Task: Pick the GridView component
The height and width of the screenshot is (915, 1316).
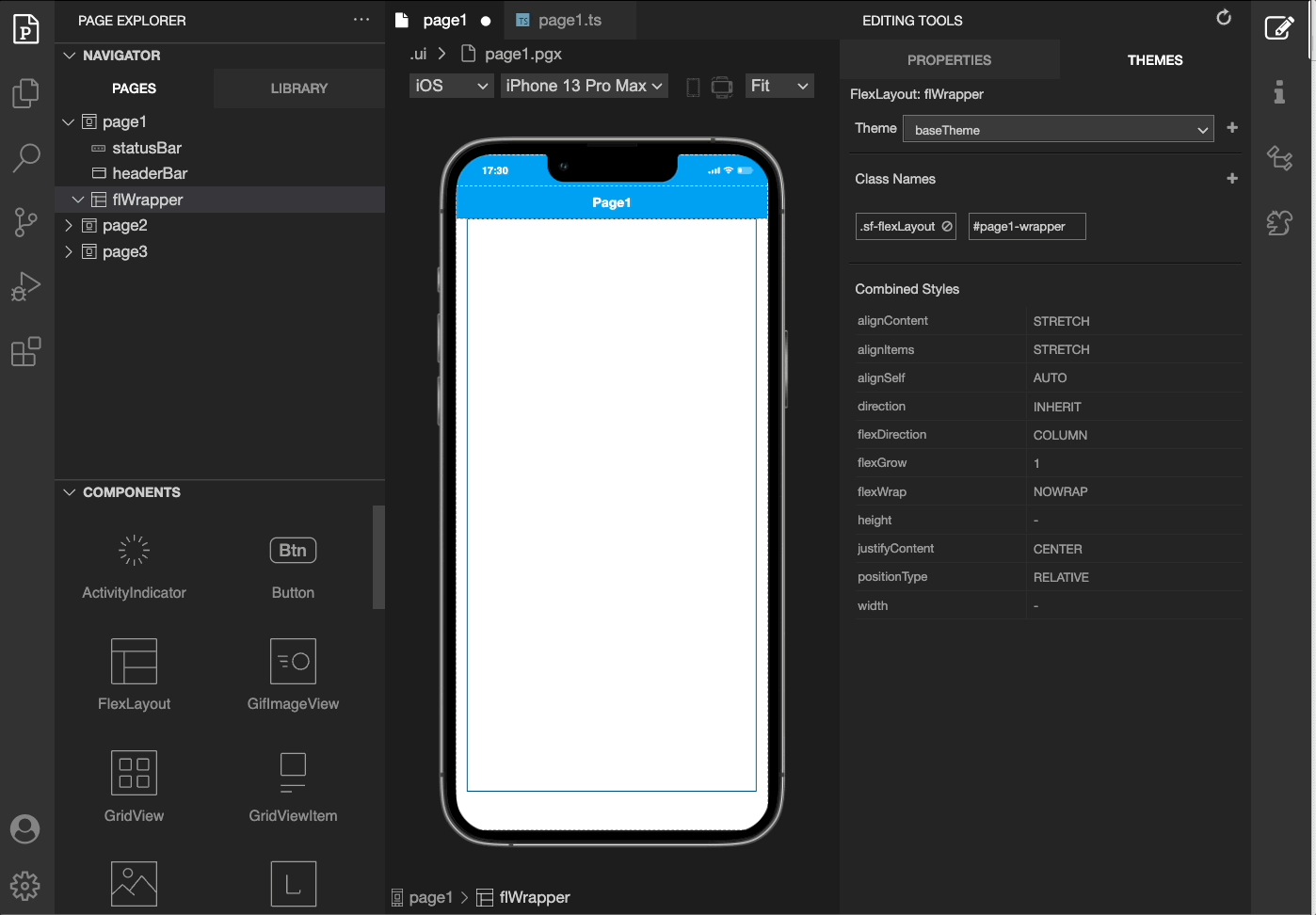Action: pyautogui.click(x=134, y=786)
